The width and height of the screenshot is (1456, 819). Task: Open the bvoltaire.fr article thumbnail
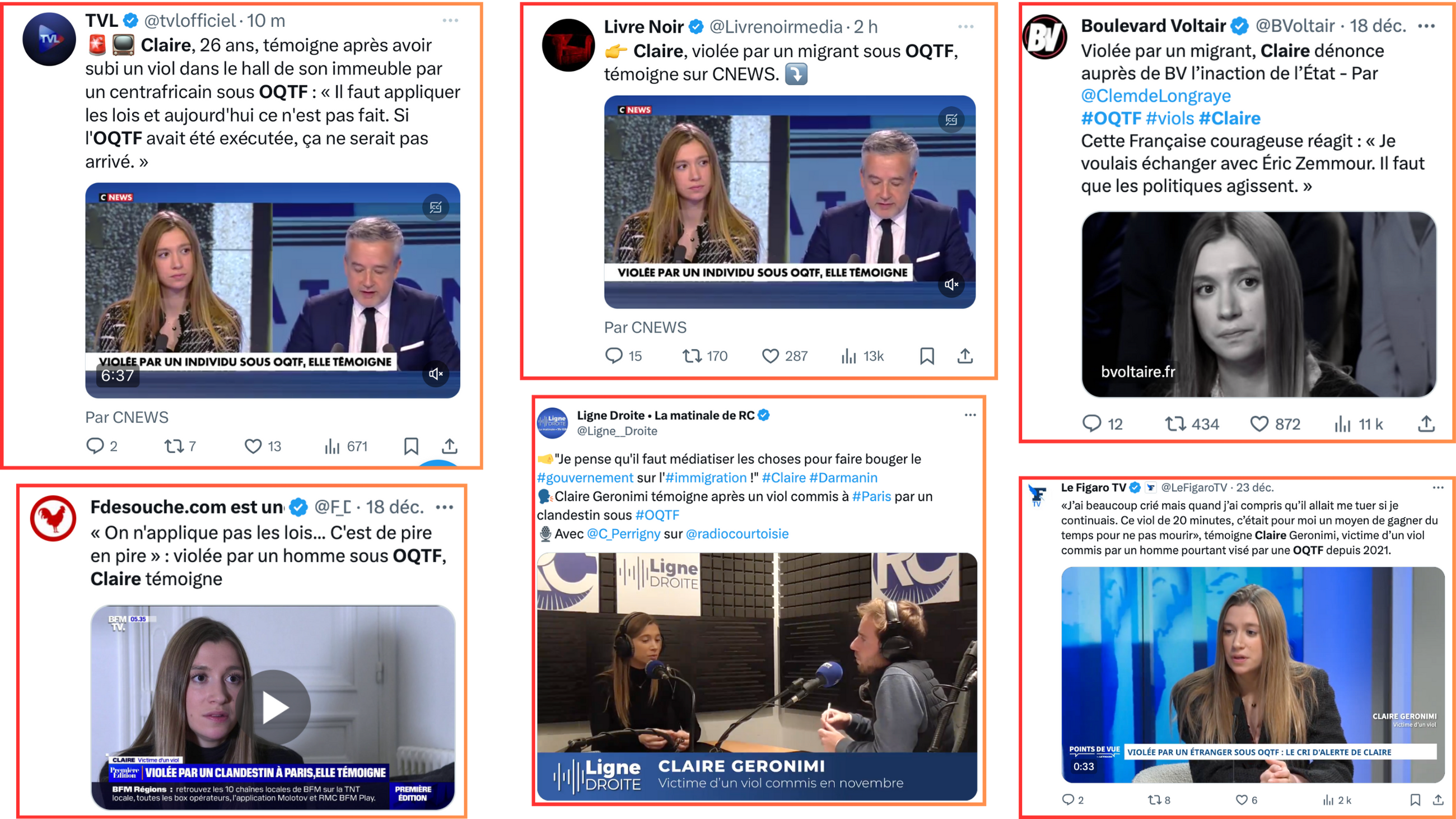pyautogui.click(x=1259, y=304)
